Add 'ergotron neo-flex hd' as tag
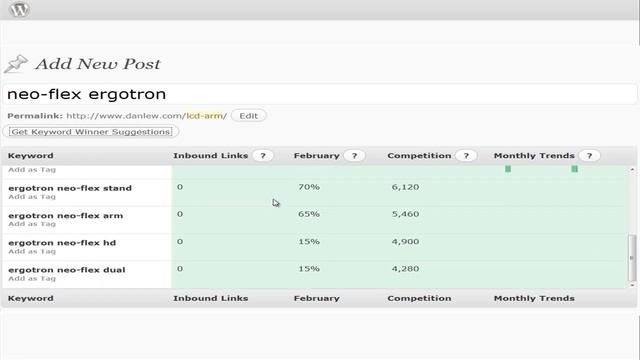This screenshot has height=360, width=640. [32, 251]
